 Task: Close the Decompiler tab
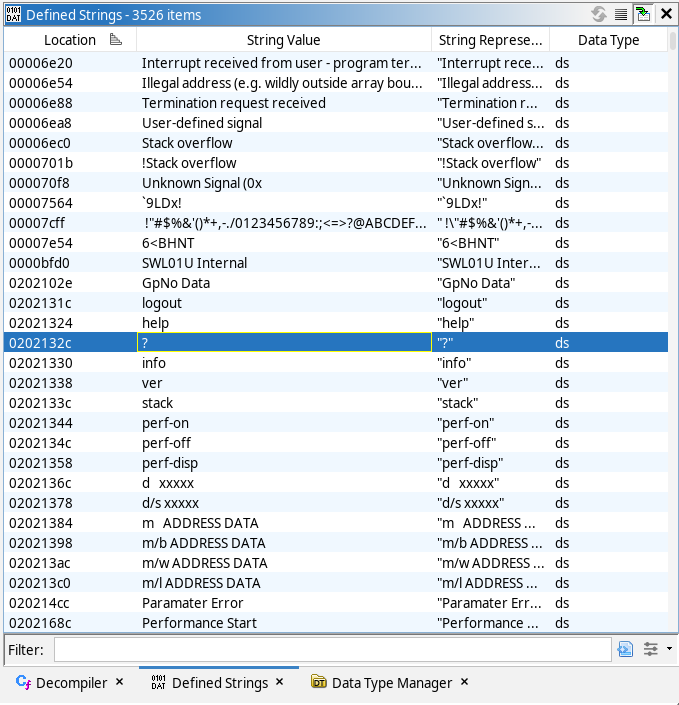click(x=120, y=682)
